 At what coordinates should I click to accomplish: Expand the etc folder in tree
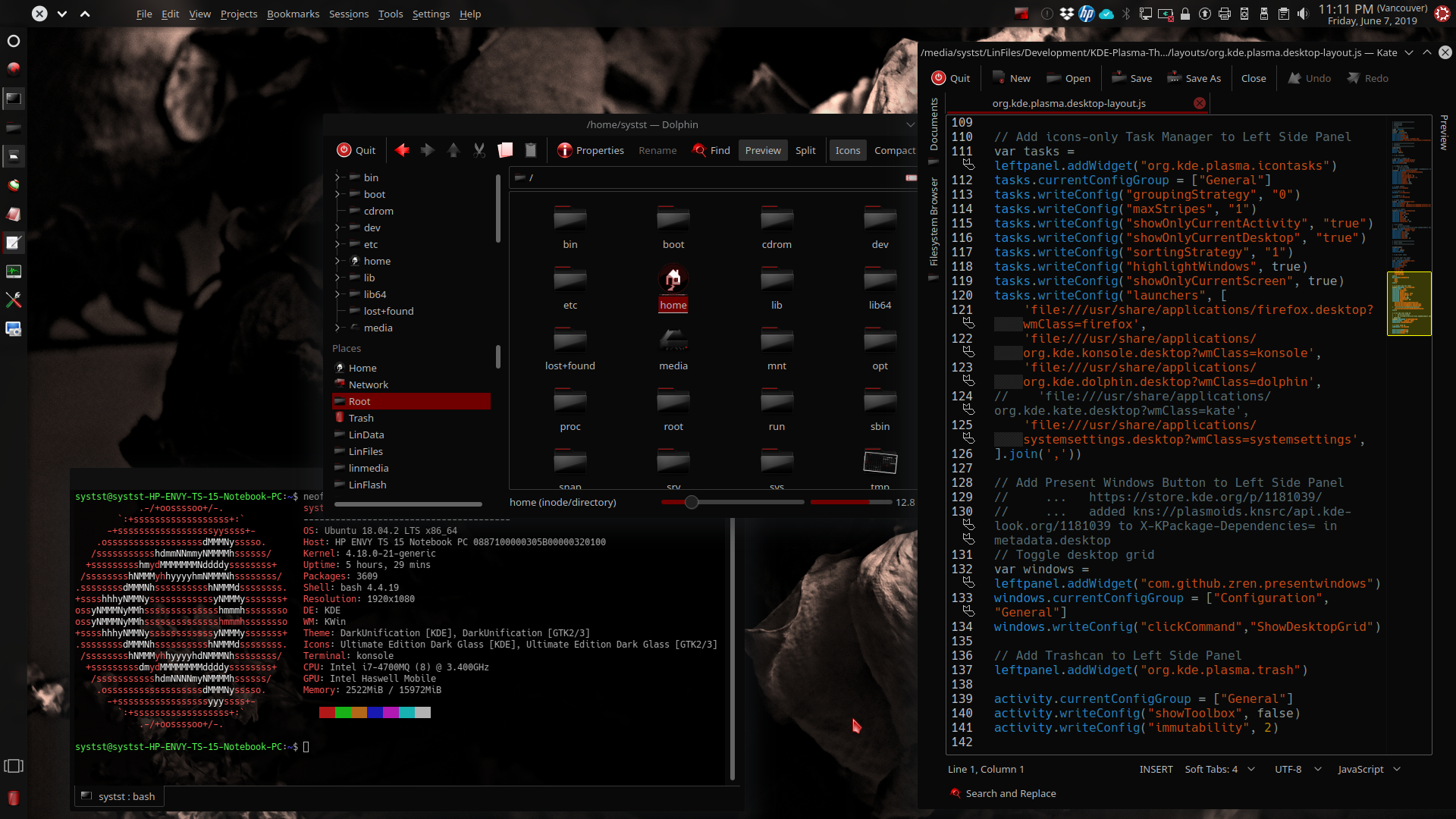[337, 244]
